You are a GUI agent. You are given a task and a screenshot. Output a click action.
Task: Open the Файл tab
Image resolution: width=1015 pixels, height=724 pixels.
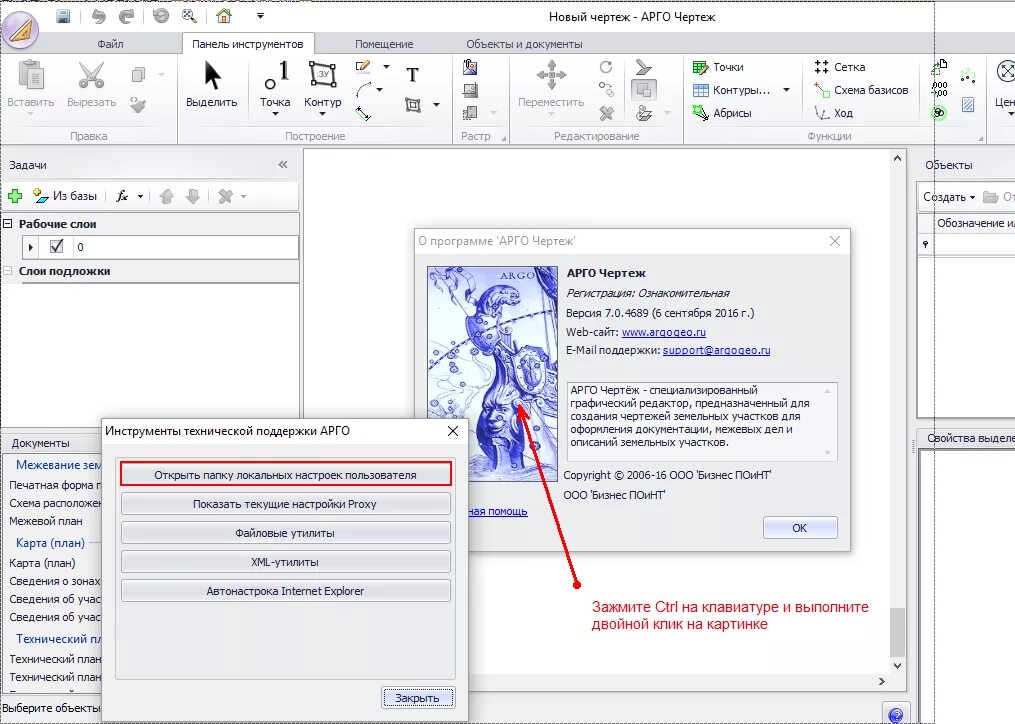[x=110, y=44]
